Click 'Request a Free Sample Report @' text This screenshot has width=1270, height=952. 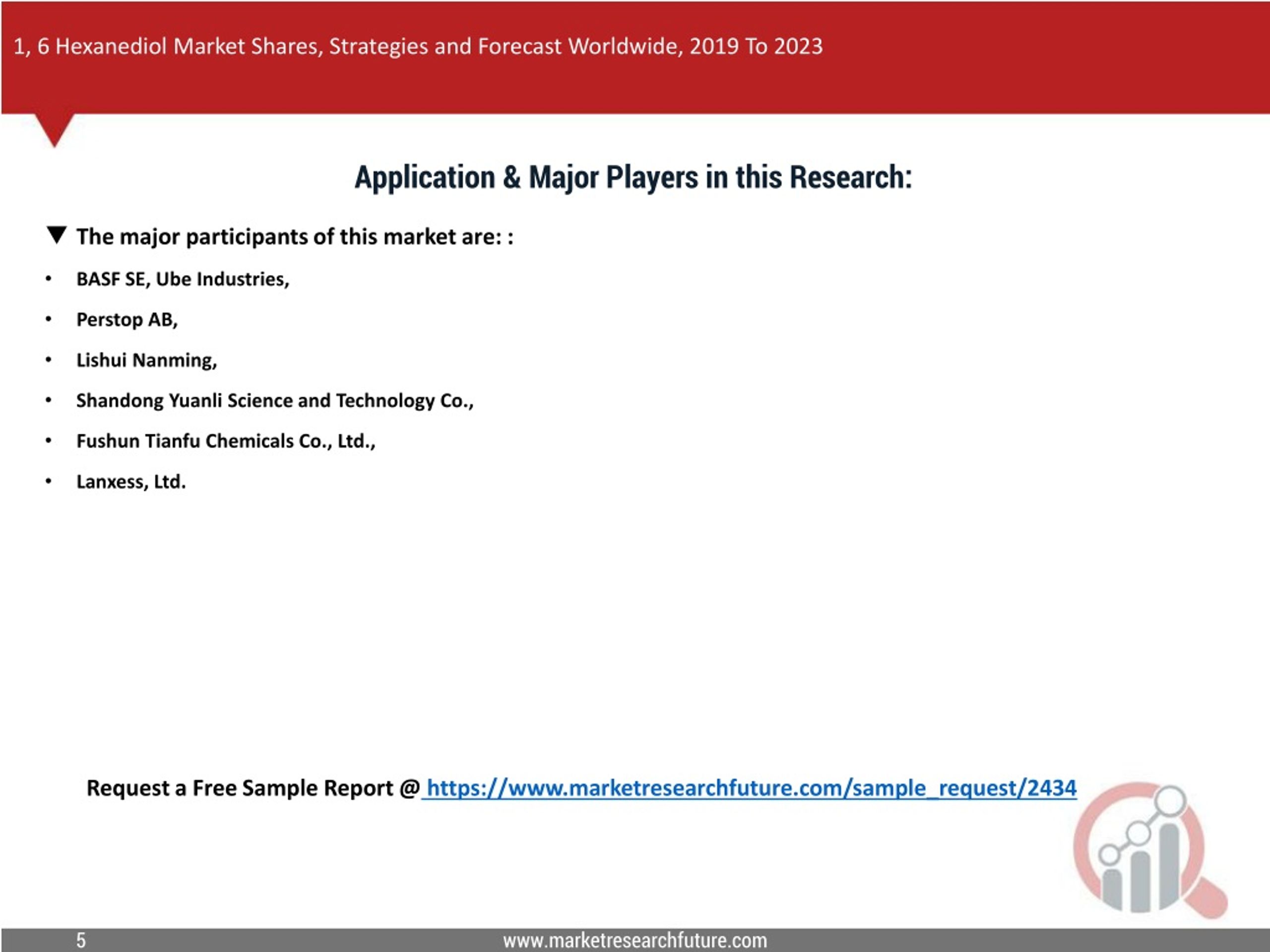[x=253, y=788]
